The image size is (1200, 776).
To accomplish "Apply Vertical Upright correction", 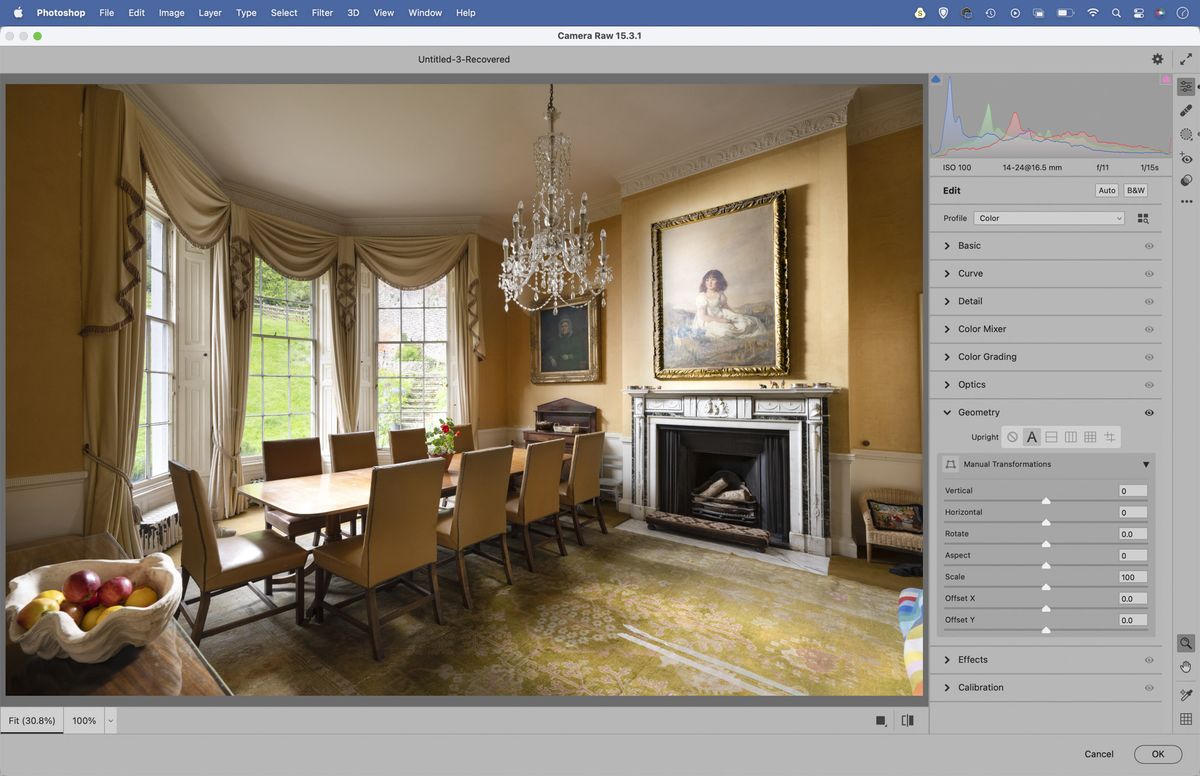I will click(x=1070, y=437).
